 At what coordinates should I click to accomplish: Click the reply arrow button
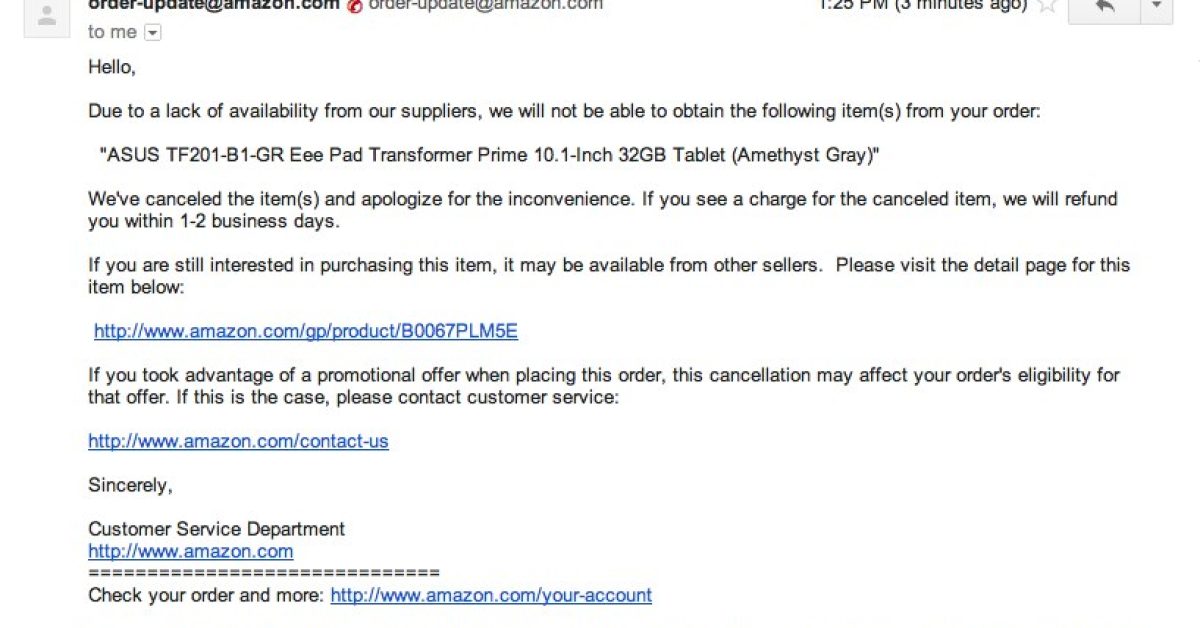pyautogui.click(x=1104, y=8)
